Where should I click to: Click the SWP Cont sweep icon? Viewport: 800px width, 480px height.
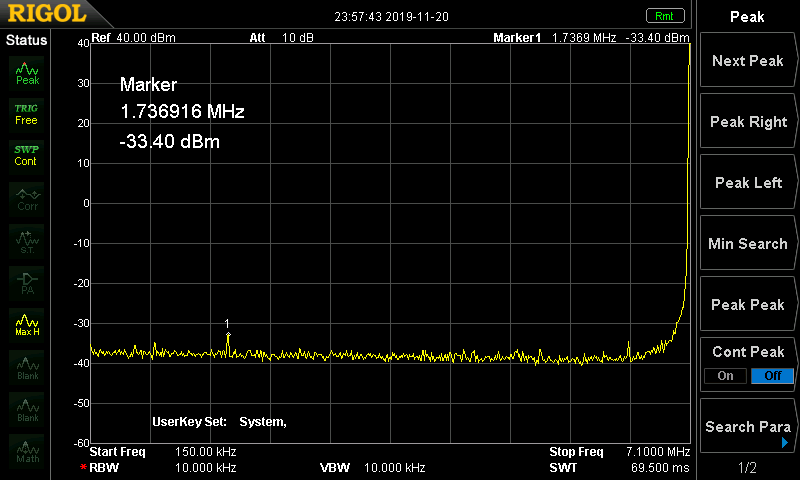[27, 154]
